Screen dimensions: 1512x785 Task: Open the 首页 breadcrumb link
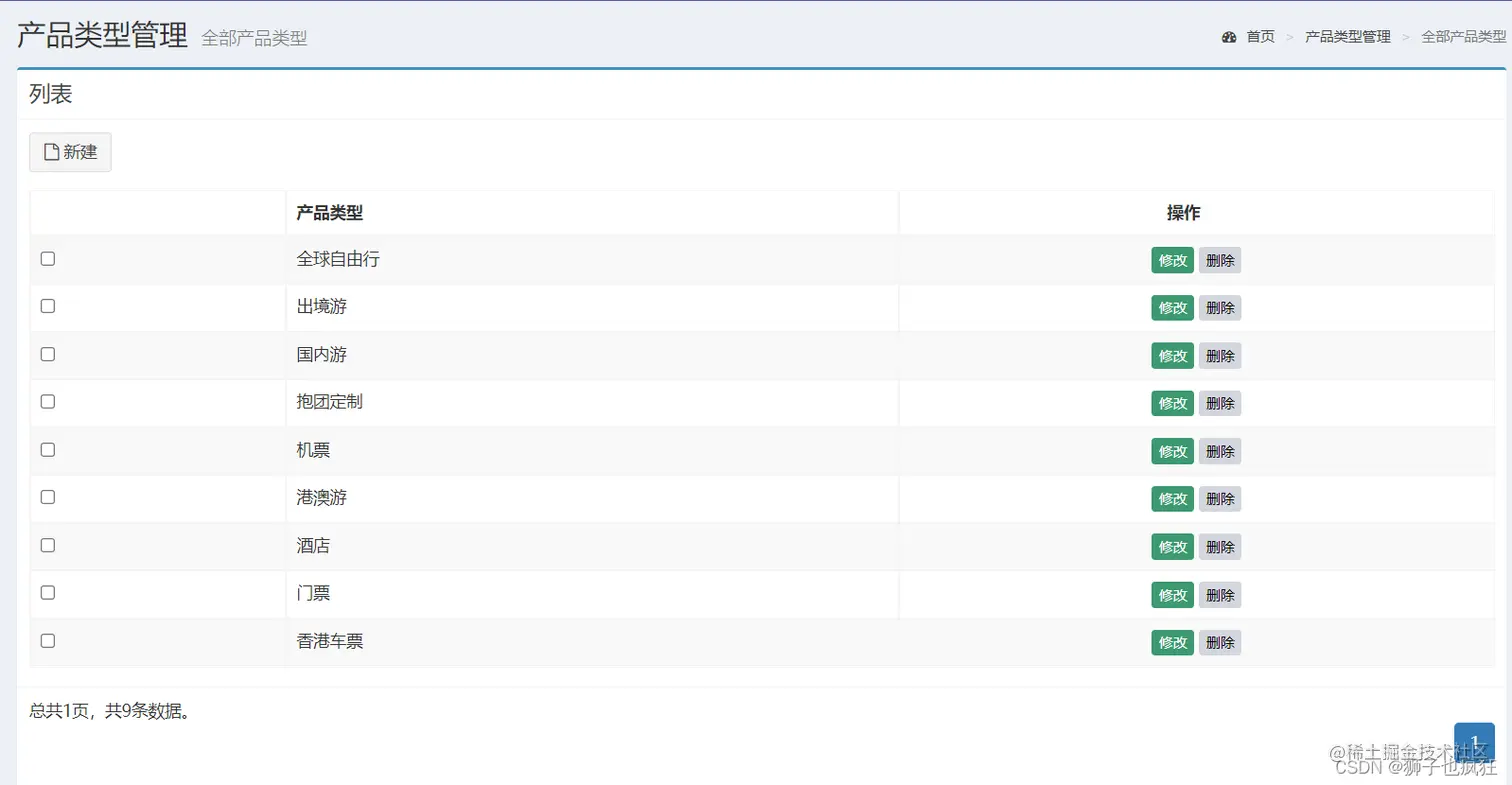pyautogui.click(x=1260, y=37)
